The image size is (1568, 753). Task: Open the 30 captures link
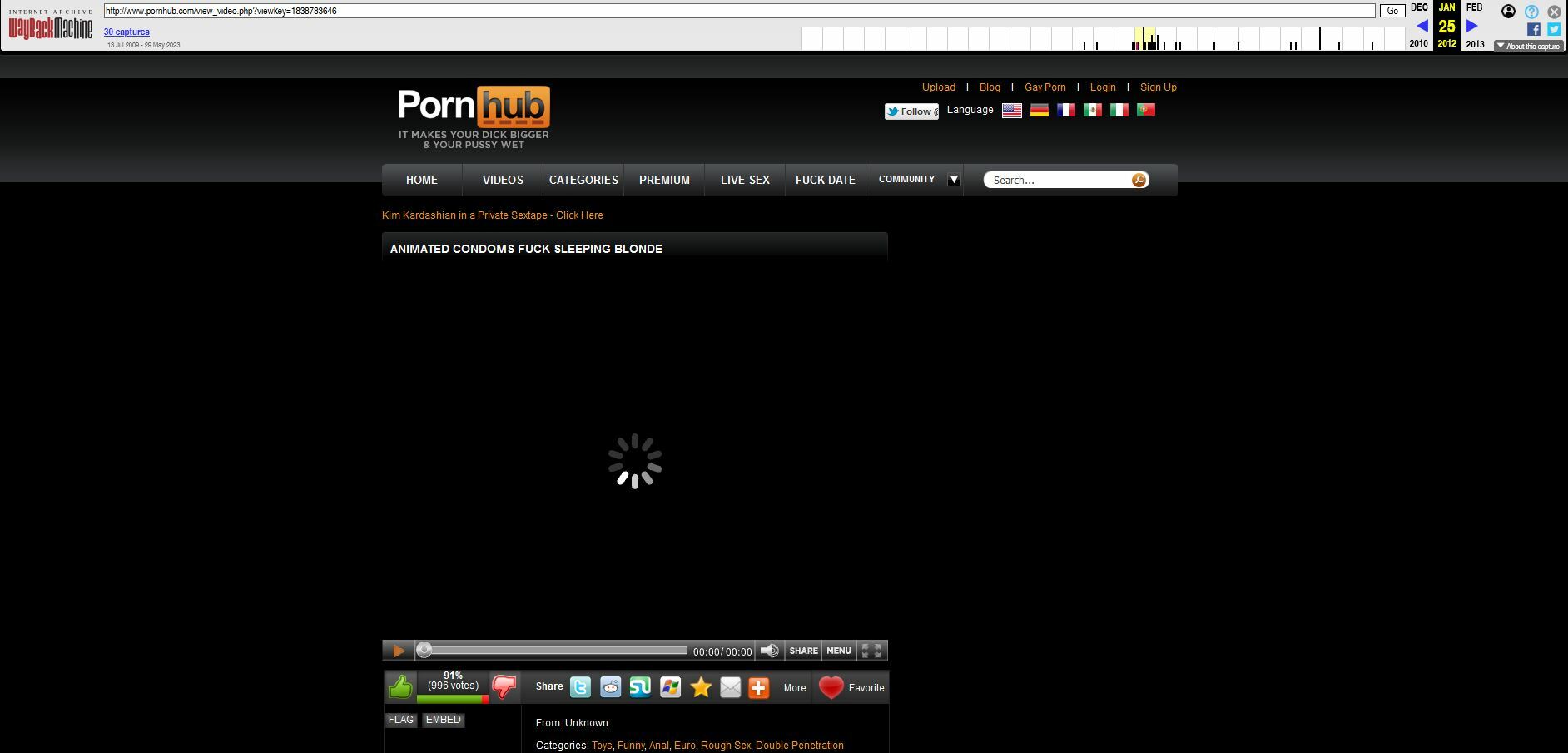pos(127,32)
